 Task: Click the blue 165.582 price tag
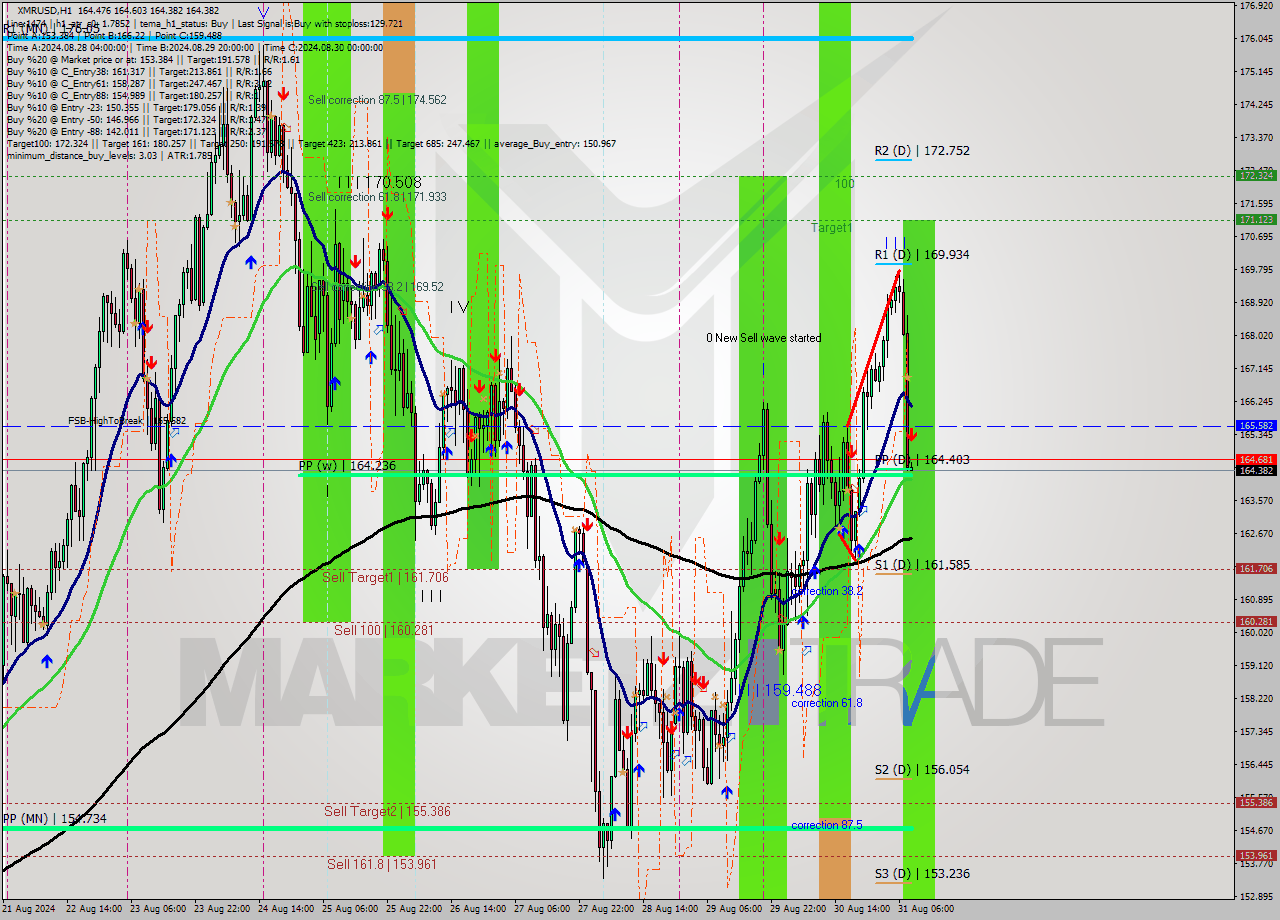(1255, 426)
